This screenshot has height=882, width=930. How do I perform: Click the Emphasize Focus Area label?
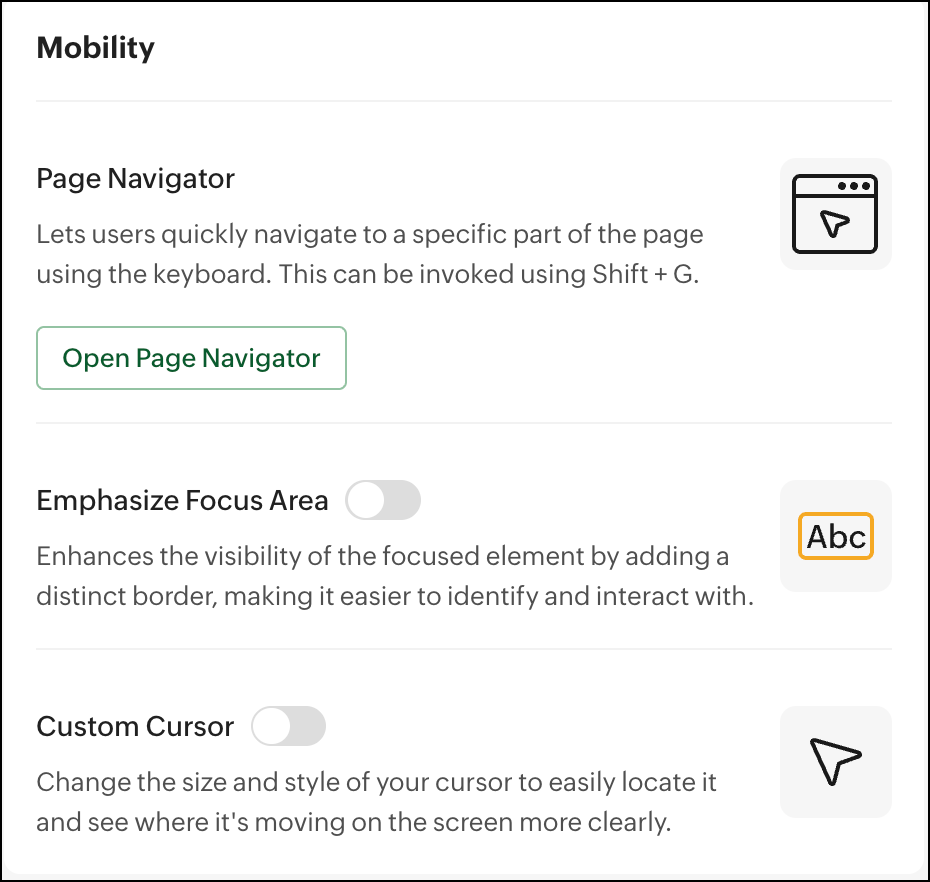click(x=182, y=501)
